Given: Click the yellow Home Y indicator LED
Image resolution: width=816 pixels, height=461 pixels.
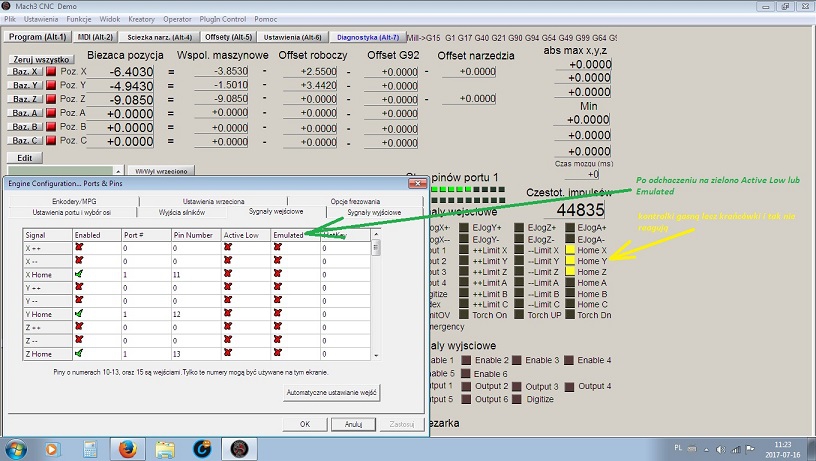Looking at the screenshot, I should point(570,261).
